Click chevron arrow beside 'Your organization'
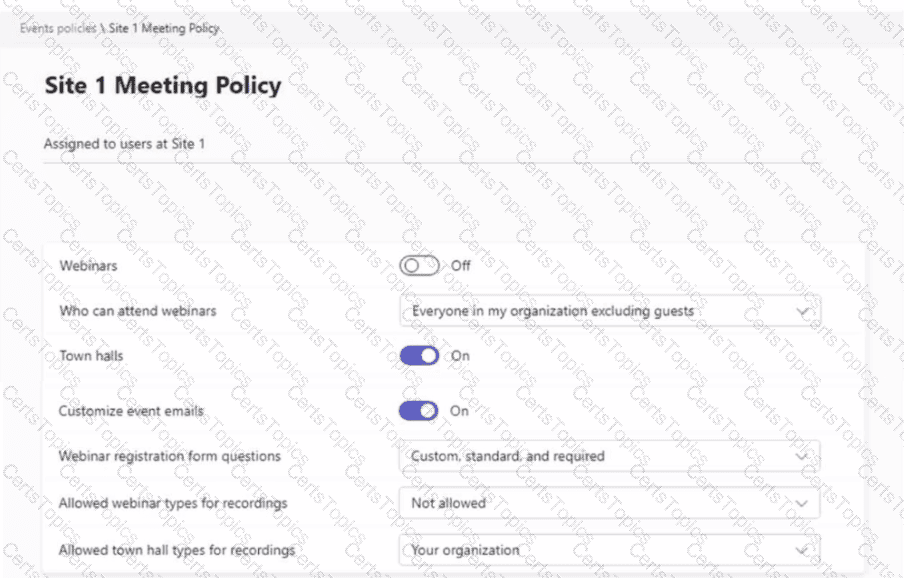 [803, 550]
